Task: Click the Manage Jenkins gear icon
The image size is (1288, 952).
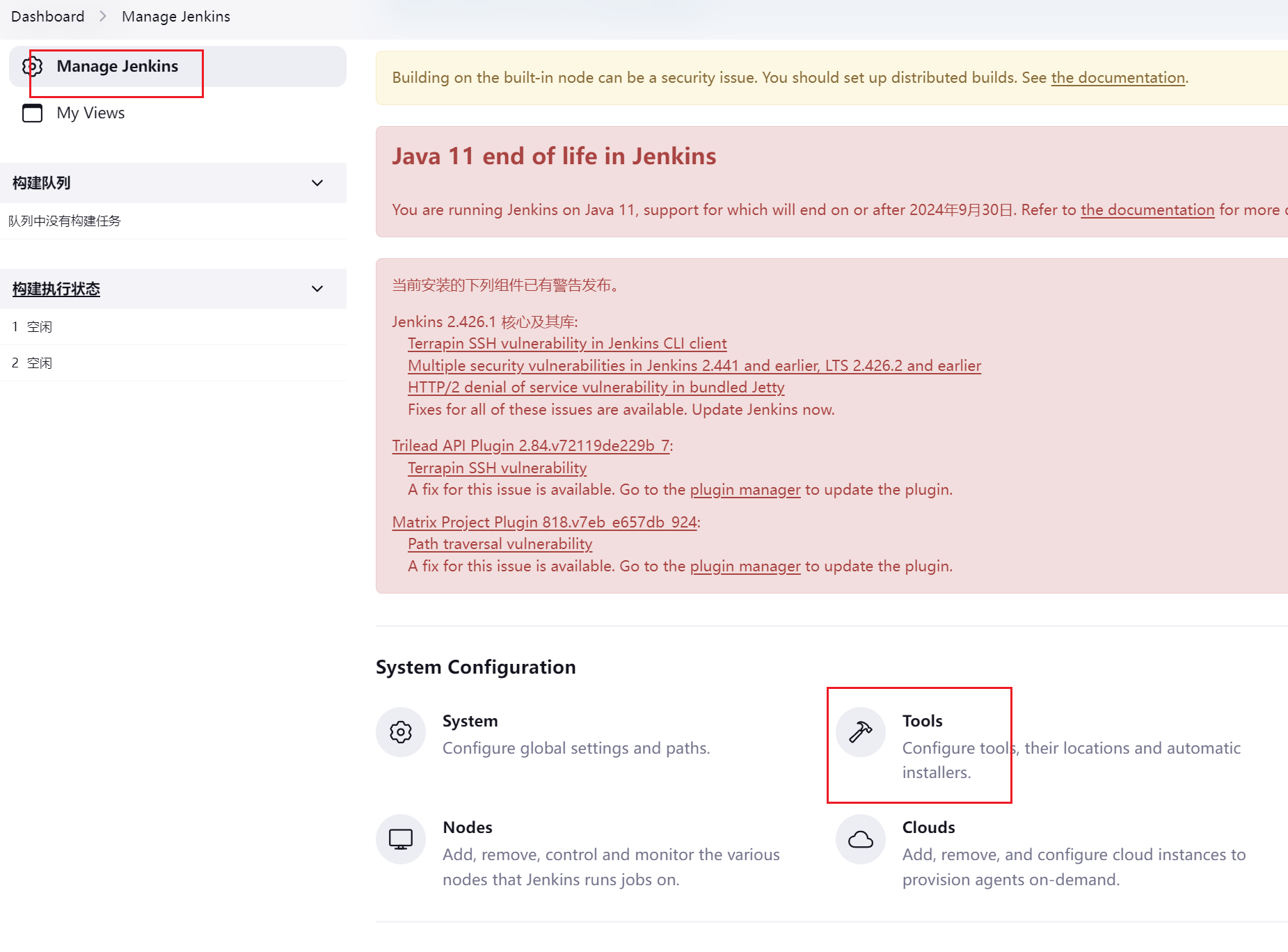Action: click(x=32, y=66)
